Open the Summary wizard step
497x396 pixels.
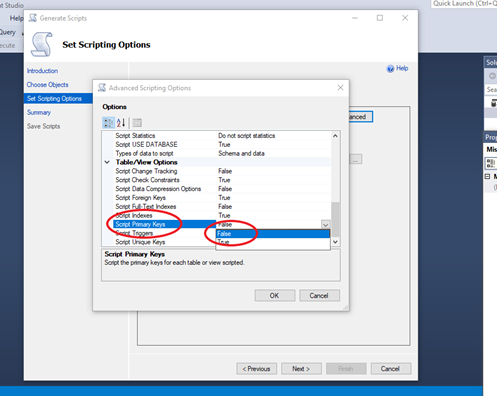[39, 112]
